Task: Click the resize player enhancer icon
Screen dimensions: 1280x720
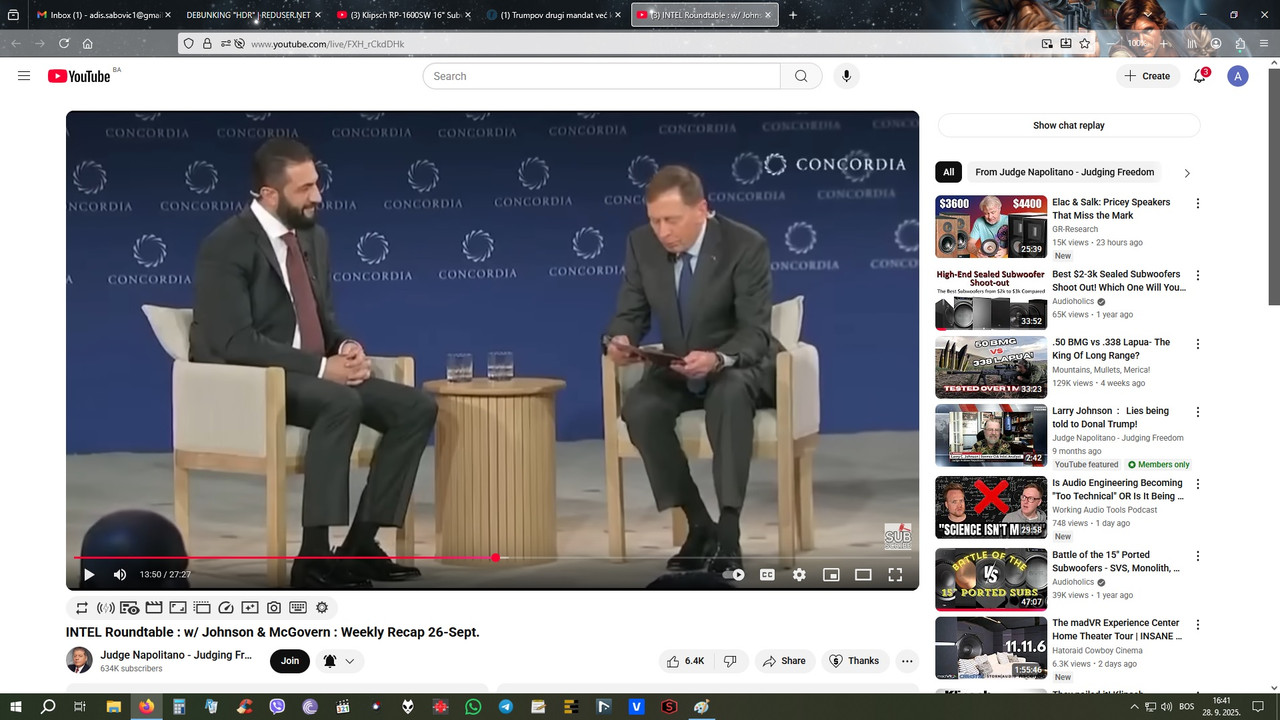Action: coord(178,607)
